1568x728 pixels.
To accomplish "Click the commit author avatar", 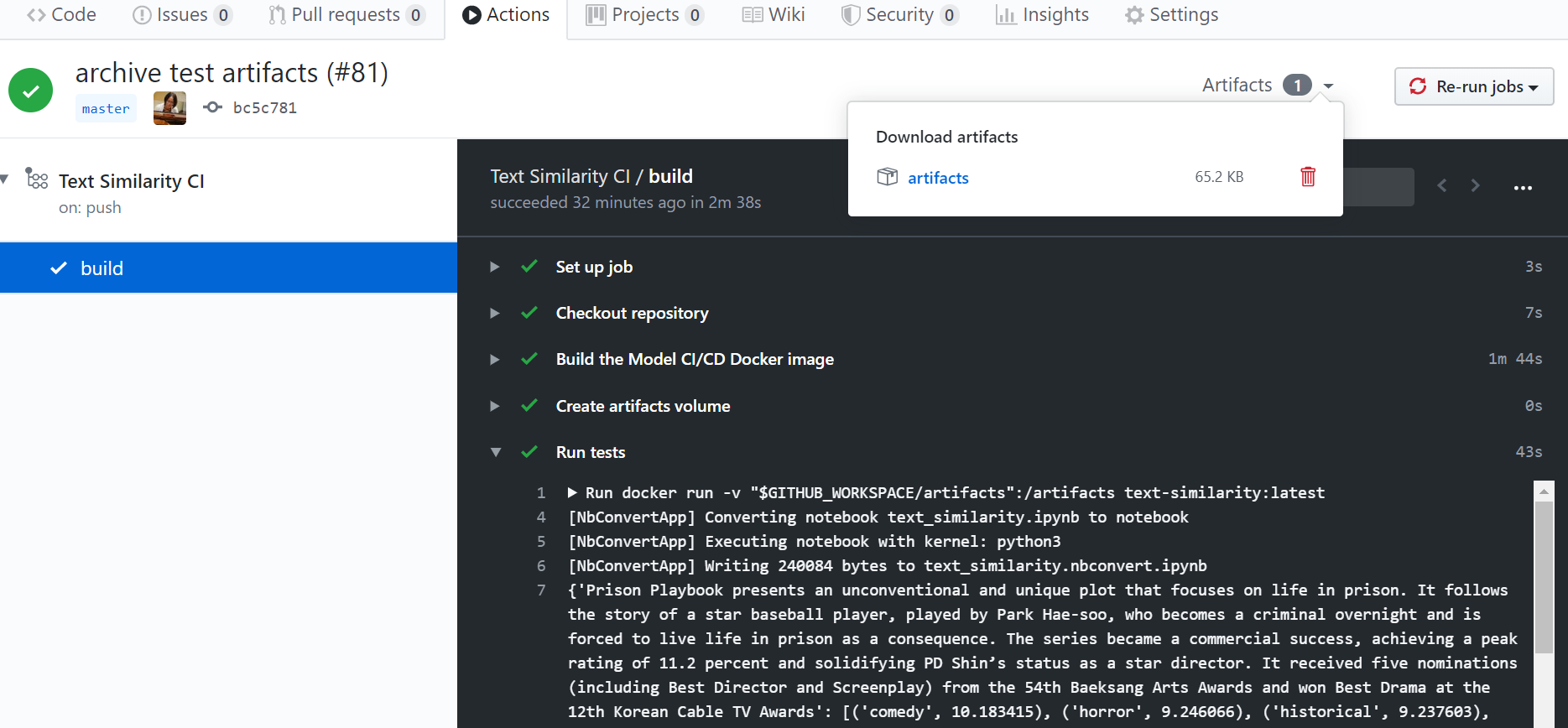I will pyautogui.click(x=169, y=108).
